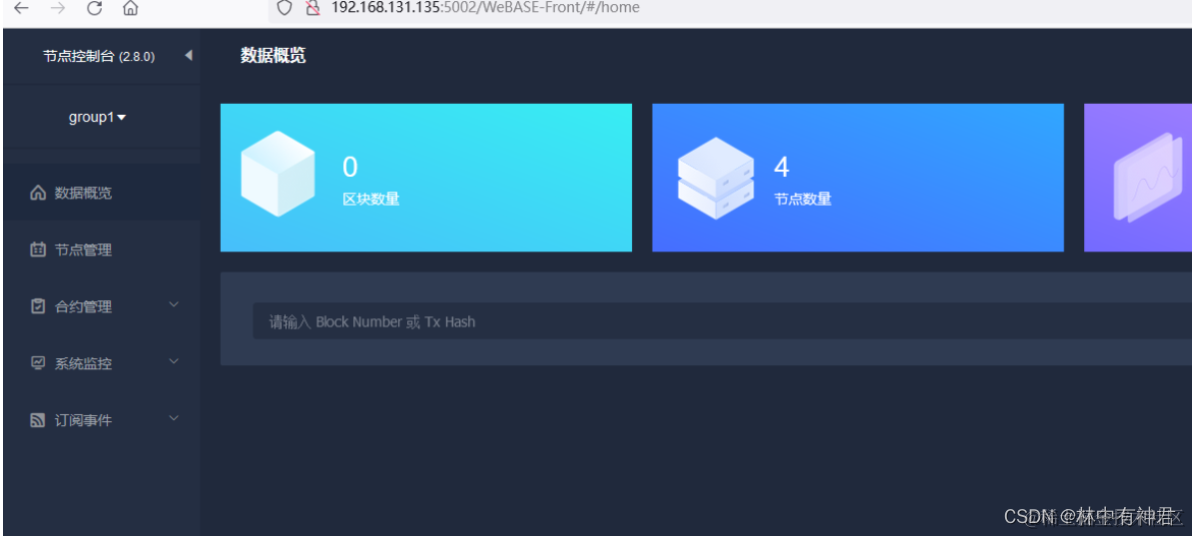The image size is (1192, 536).
Task: Click the browser forward arrow
Action: pos(58,8)
